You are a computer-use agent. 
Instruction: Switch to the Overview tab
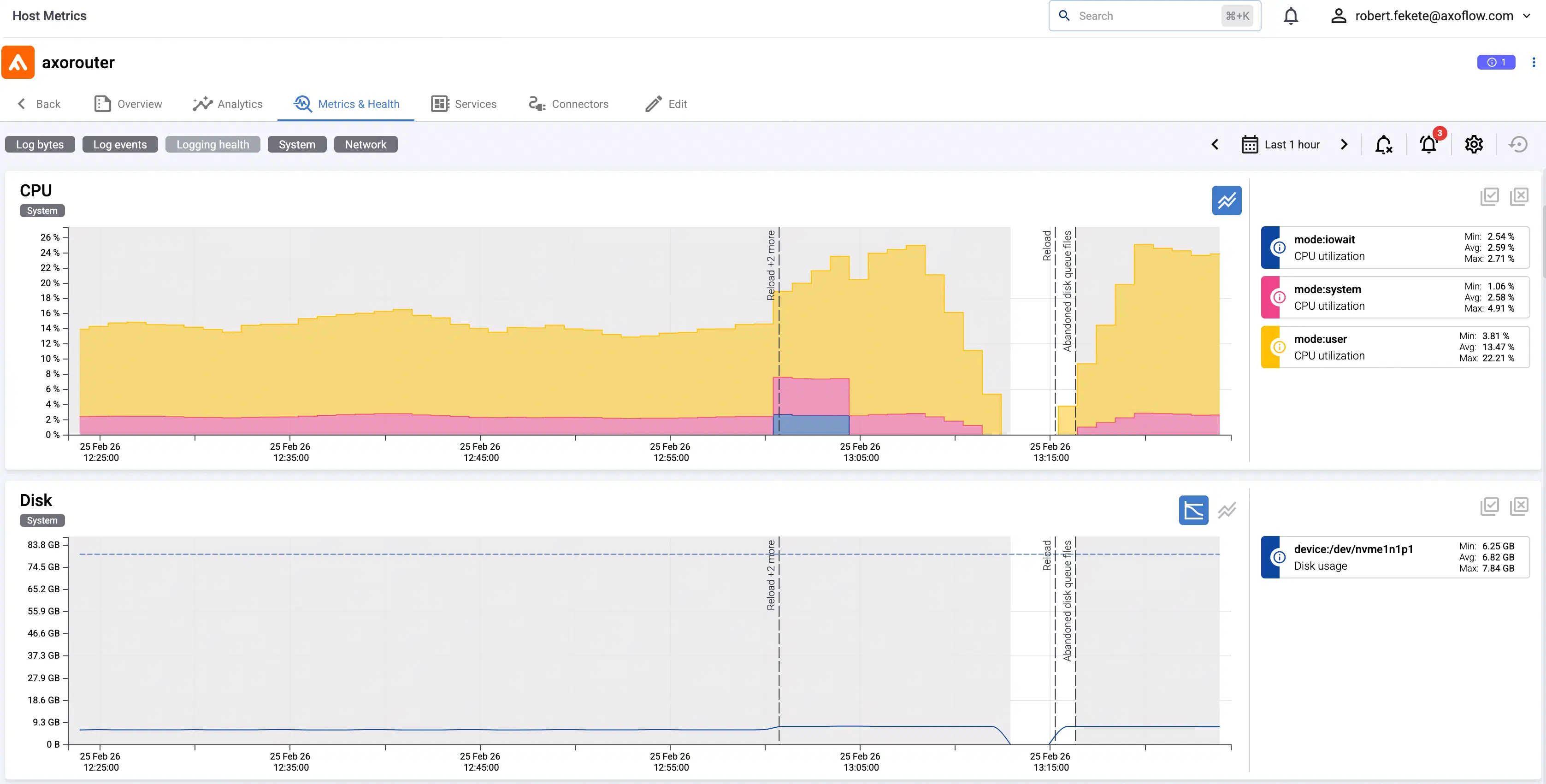tap(128, 104)
